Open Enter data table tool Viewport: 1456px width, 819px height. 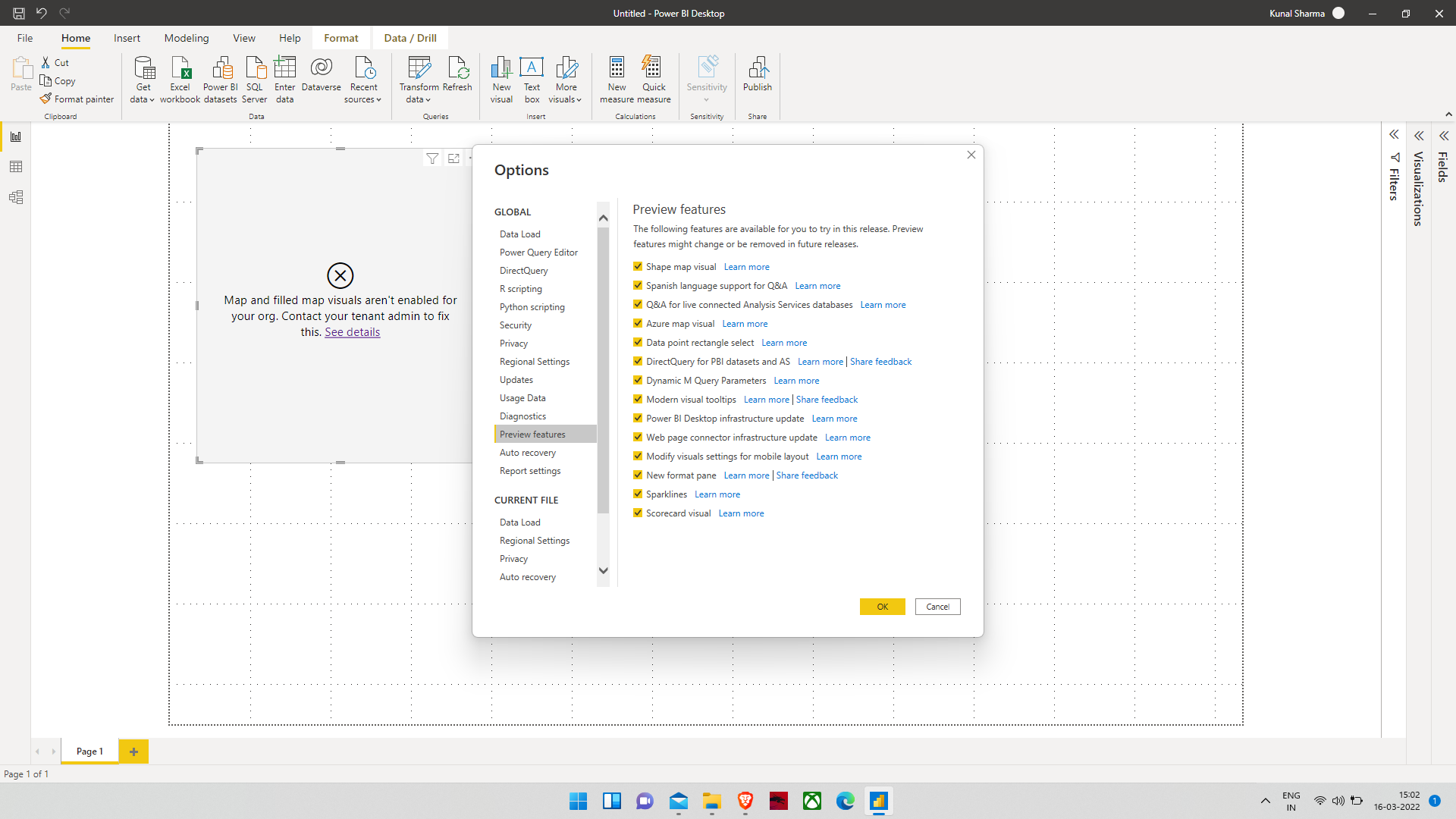pos(285,80)
